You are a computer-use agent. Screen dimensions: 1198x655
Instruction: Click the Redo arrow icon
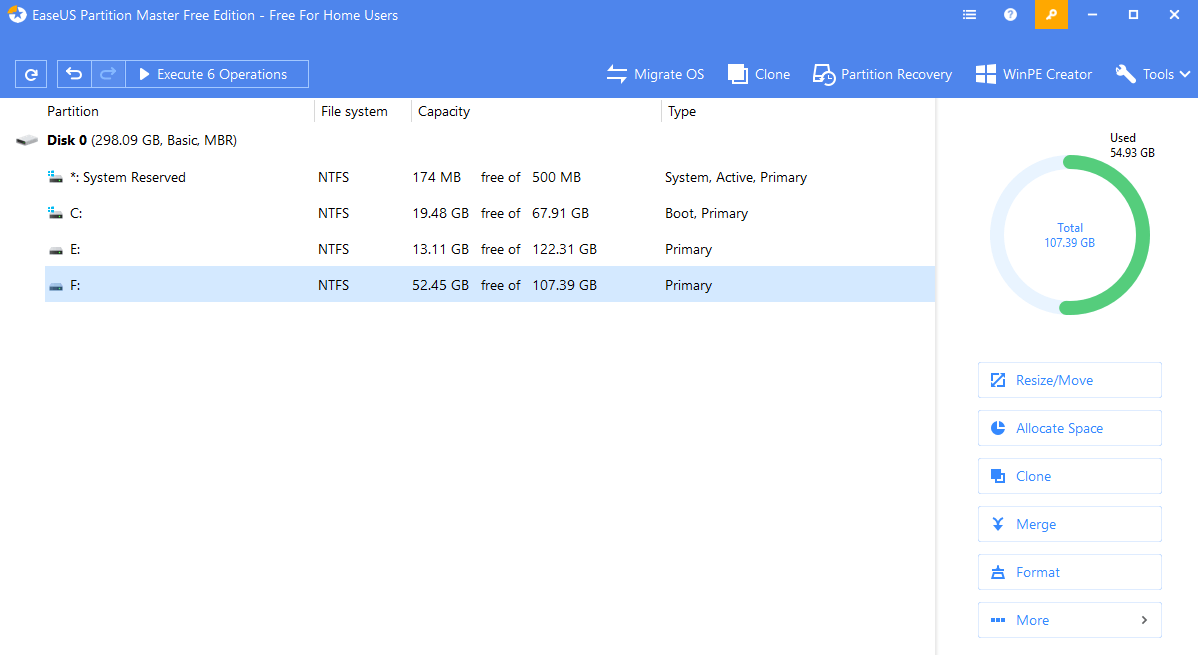pos(107,73)
